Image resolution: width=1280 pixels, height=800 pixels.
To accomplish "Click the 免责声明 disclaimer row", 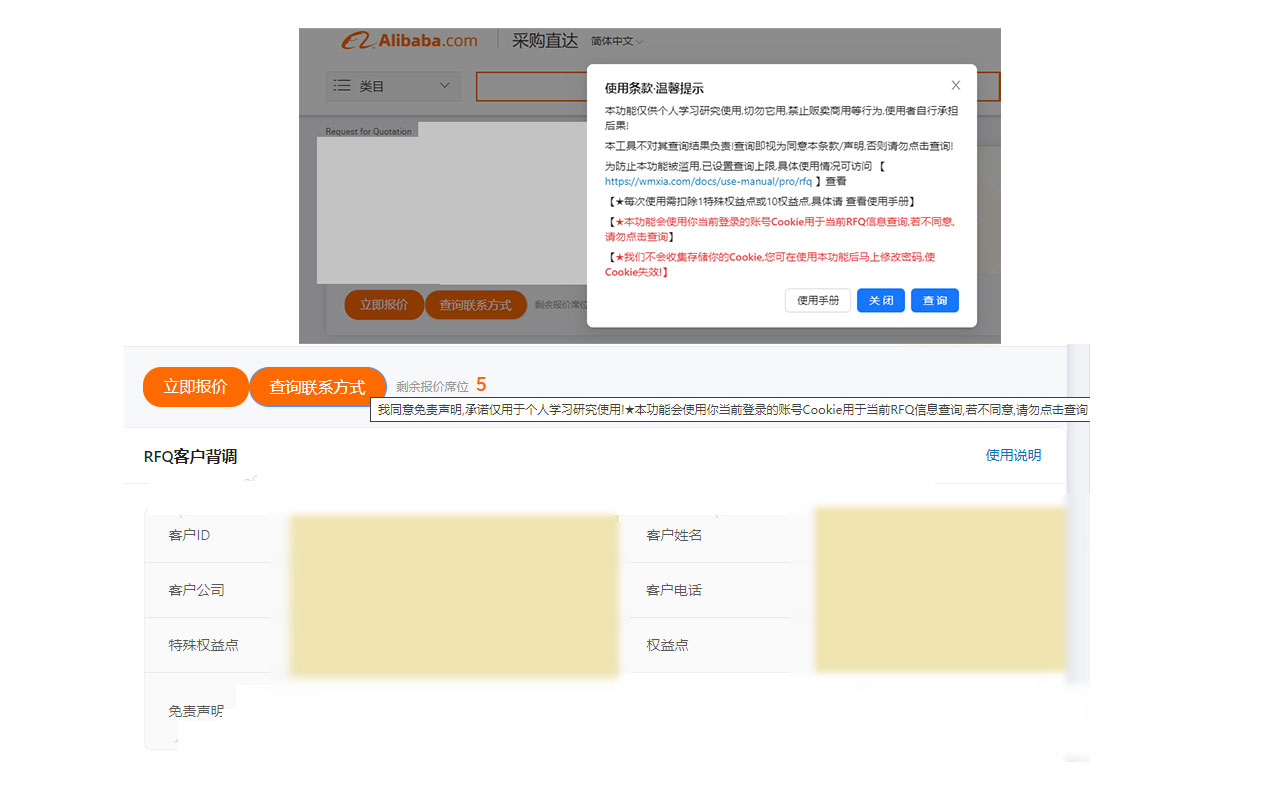I will coord(197,711).
